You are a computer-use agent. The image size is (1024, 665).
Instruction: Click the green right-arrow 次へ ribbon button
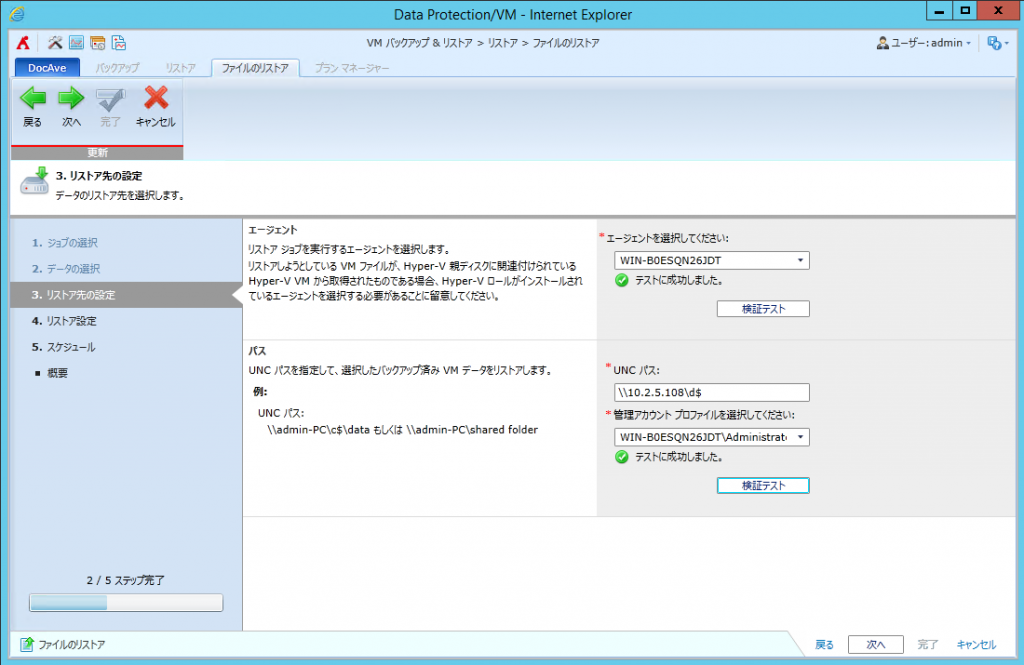(71, 107)
